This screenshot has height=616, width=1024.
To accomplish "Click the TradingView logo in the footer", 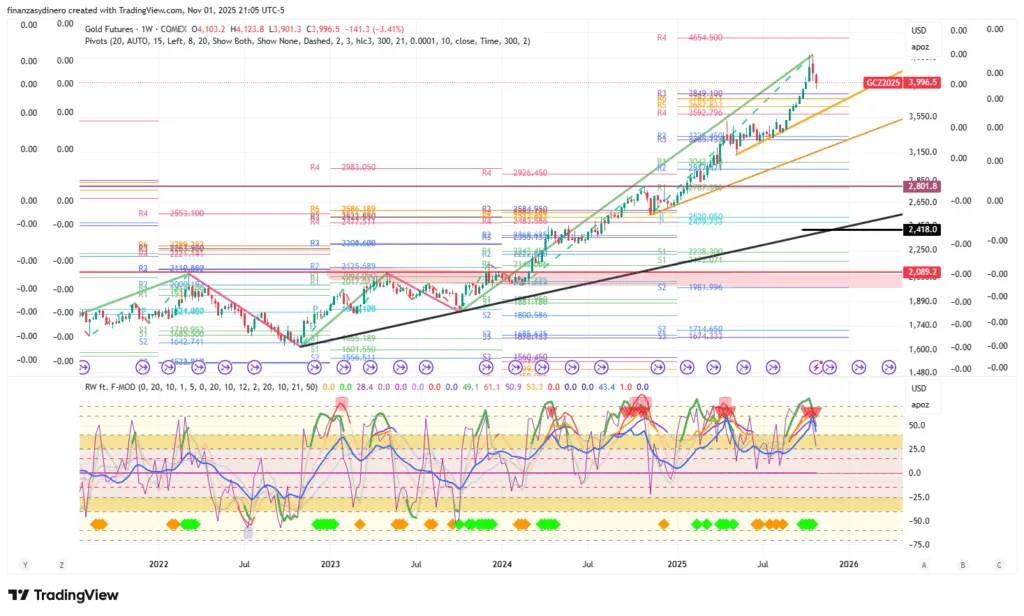I will coord(63,595).
